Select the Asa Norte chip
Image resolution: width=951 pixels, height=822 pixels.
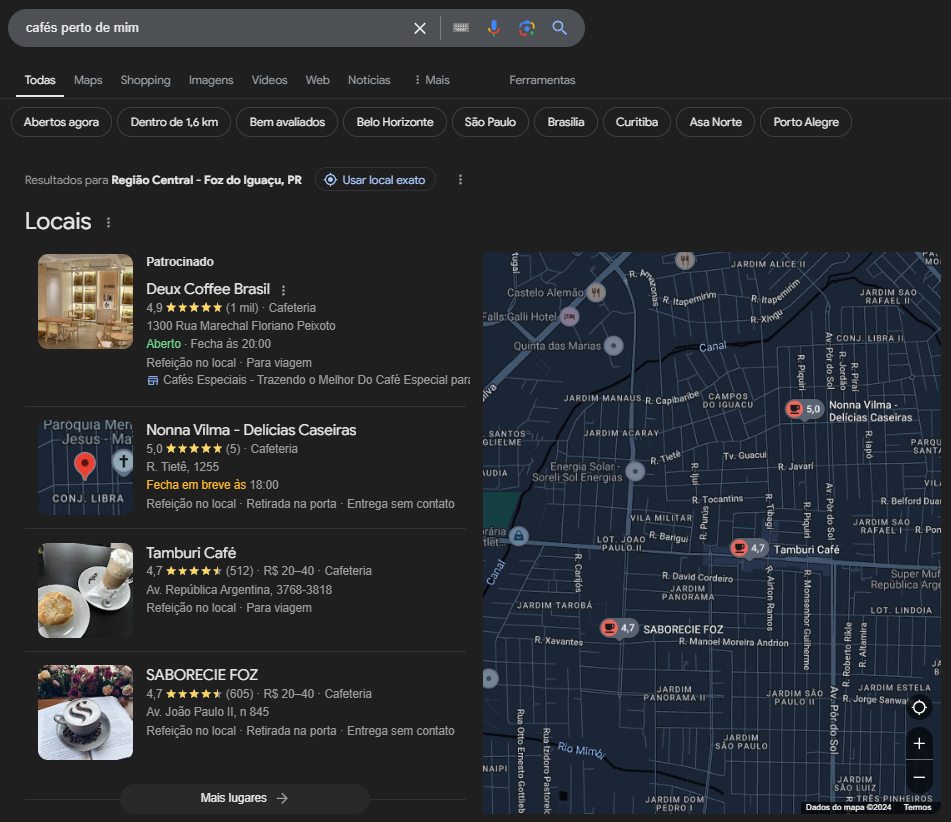[x=716, y=122]
